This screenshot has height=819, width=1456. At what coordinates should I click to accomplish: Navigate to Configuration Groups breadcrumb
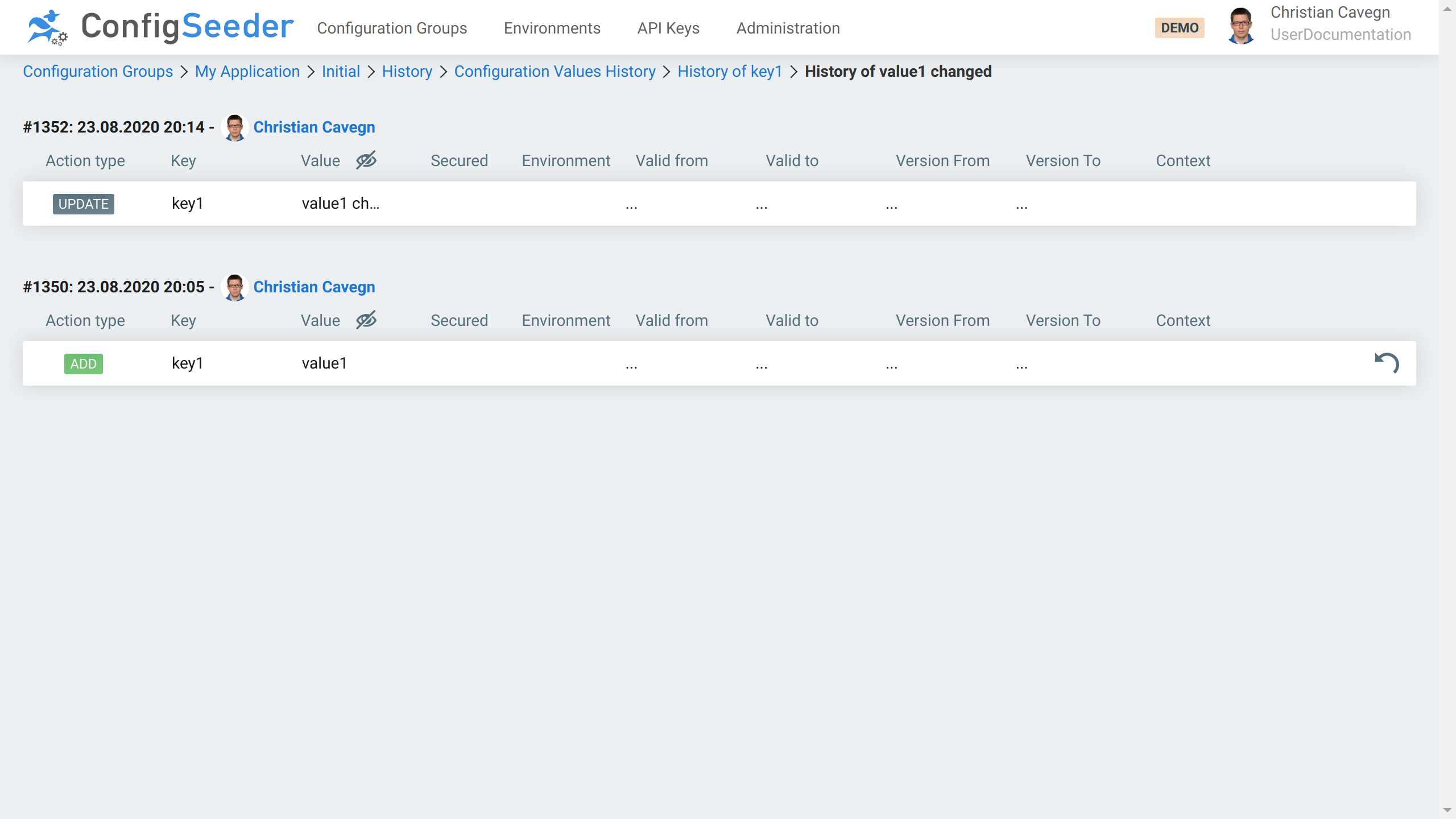[x=97, y=71]
